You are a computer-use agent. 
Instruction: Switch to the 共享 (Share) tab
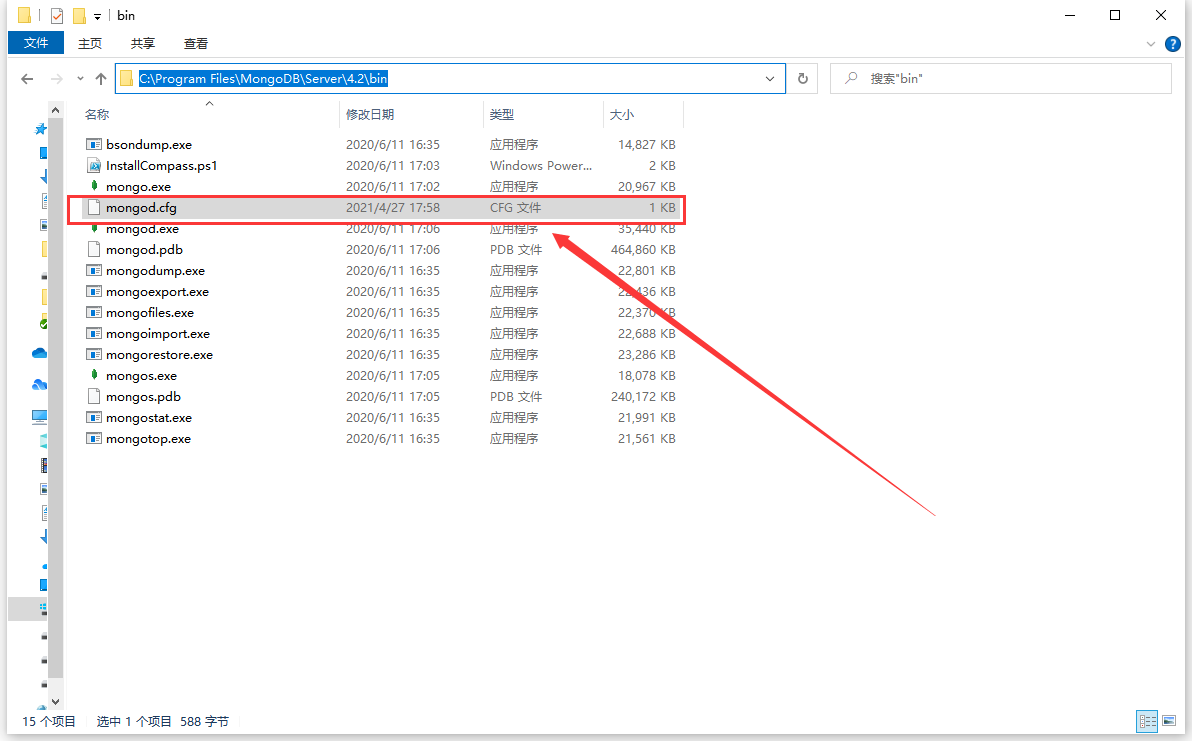(142, 43)
